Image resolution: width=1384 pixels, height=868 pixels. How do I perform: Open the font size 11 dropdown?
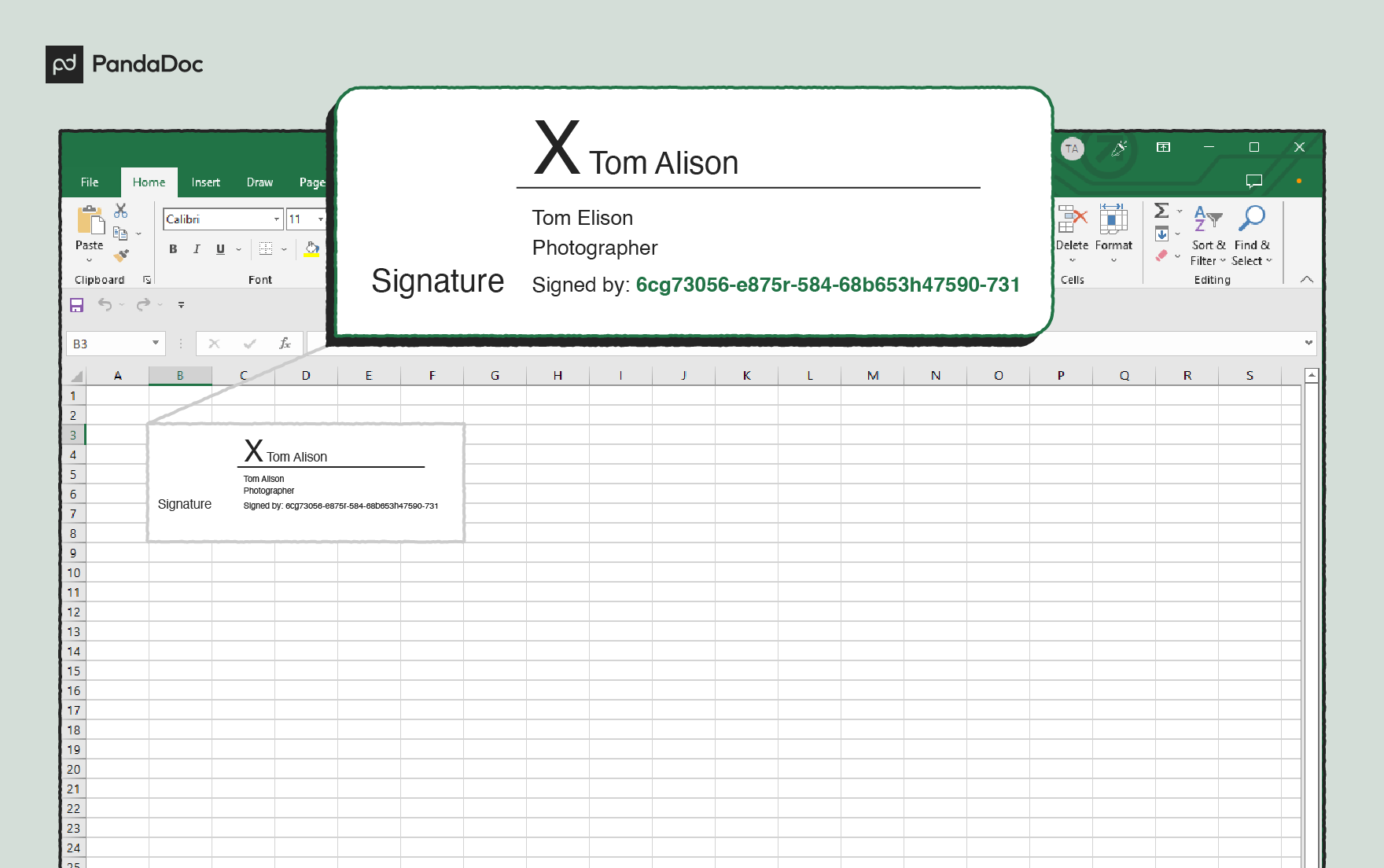pos(321,219)
